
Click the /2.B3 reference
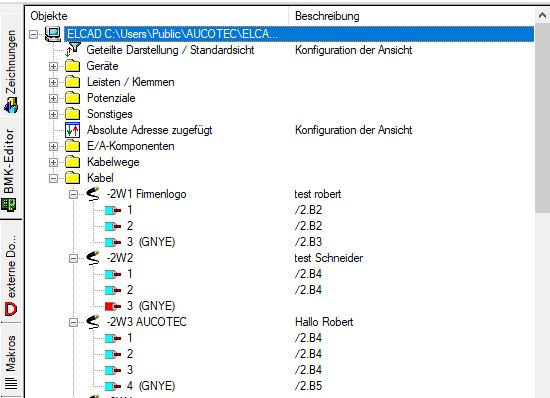click(x=308, y=242)
